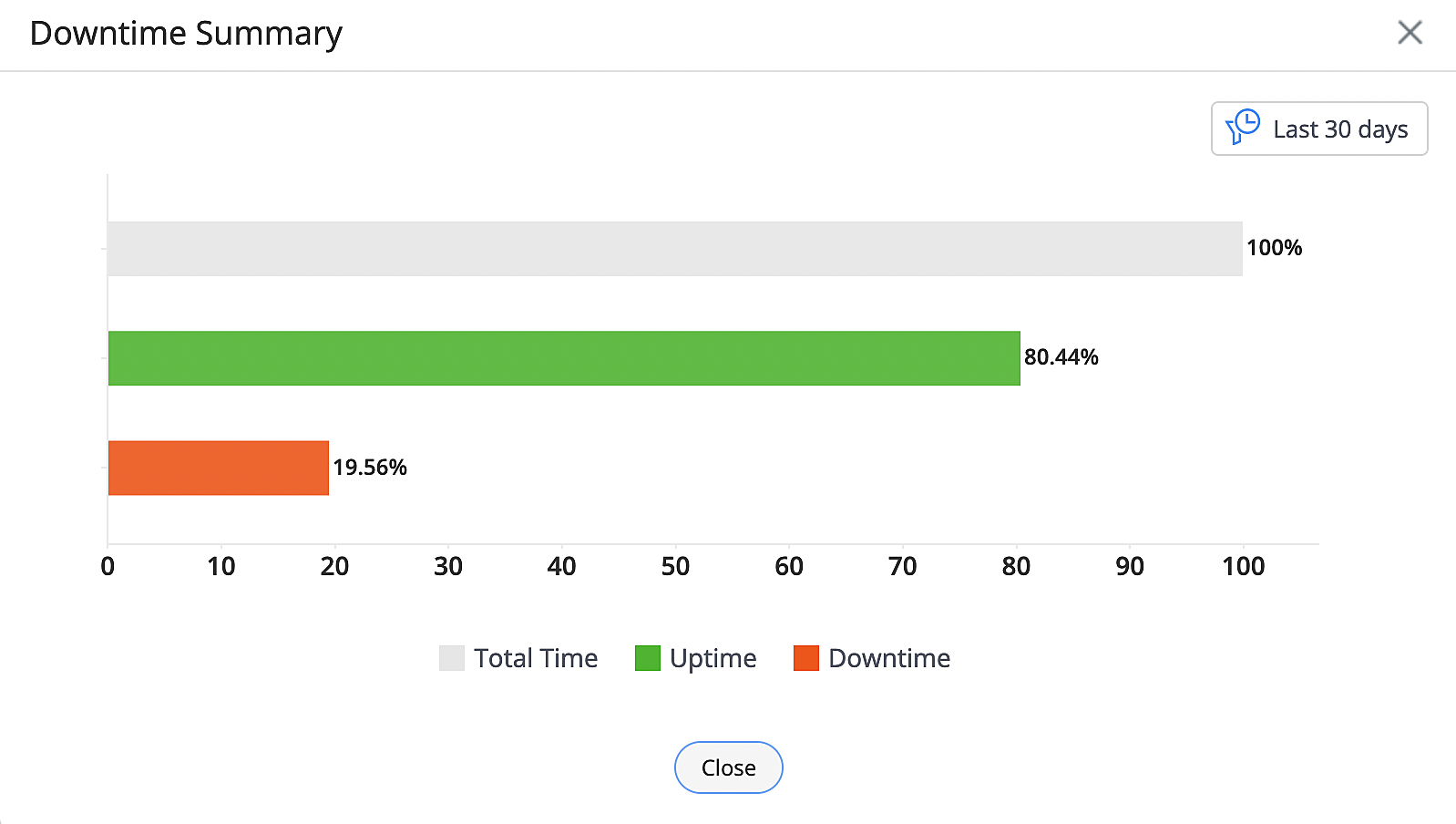This screenshot has width=1456, height=824.
Task: Select the gray Total Time bar
Action: click(674, 247)
